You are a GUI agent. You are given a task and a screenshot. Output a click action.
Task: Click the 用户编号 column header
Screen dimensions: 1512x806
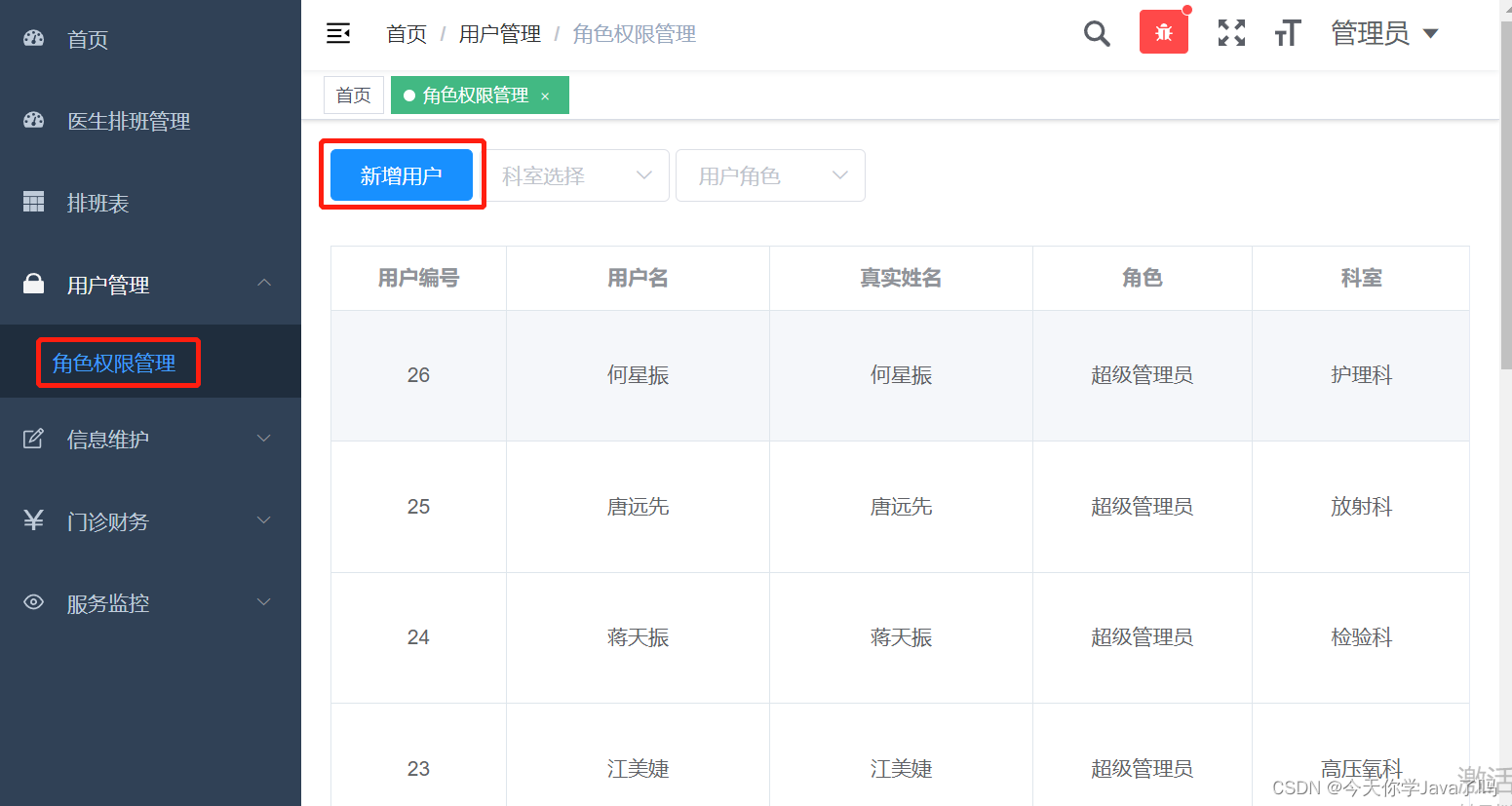tap(419, 278)
